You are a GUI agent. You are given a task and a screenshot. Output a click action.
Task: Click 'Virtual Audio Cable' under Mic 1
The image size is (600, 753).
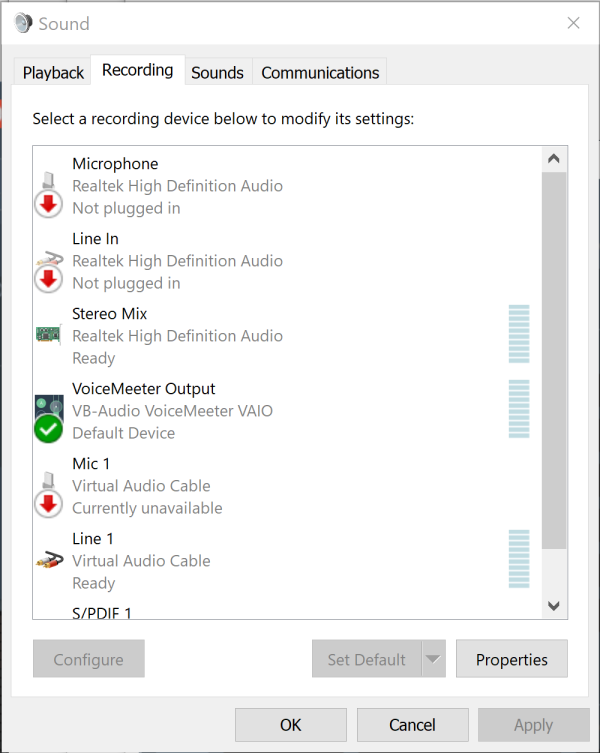coord(141,486)
